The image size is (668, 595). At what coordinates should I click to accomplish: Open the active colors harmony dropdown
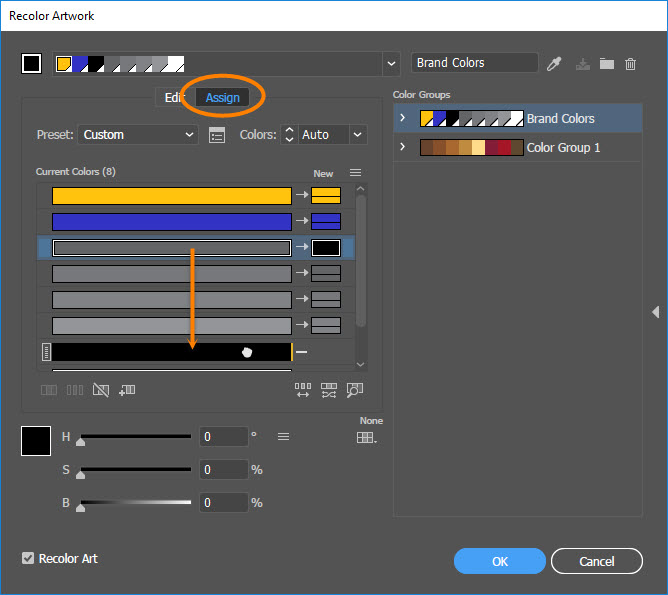(391, 64)
